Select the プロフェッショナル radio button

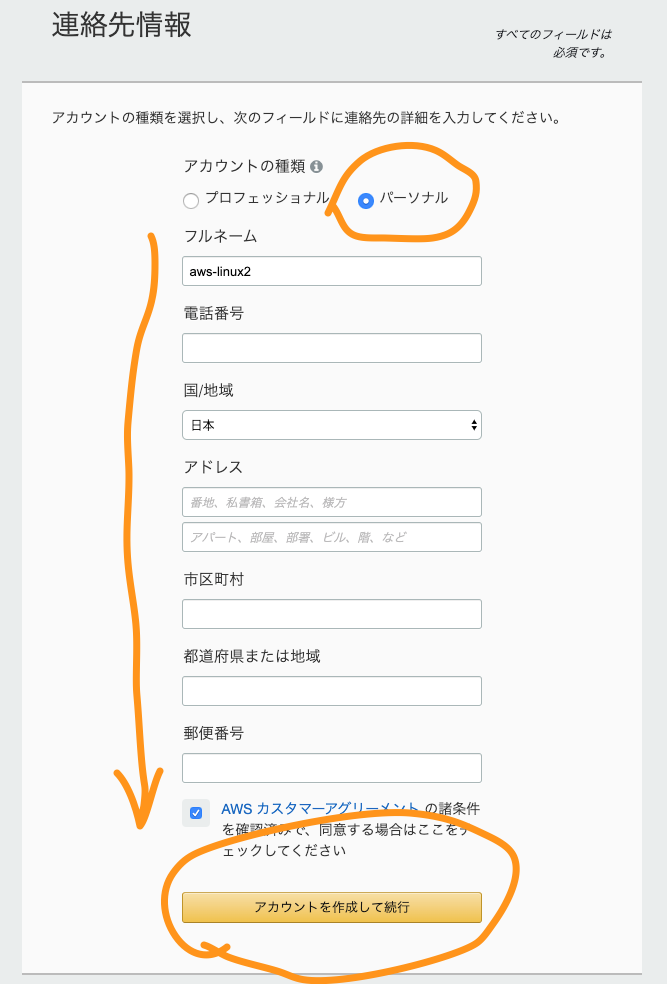191,200
